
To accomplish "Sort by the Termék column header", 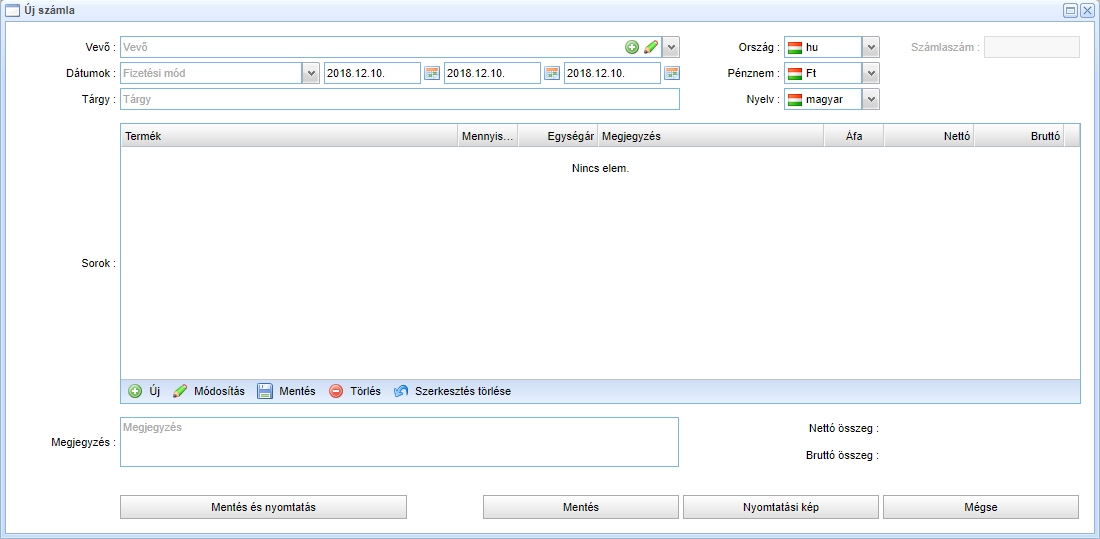I will 289,136.
